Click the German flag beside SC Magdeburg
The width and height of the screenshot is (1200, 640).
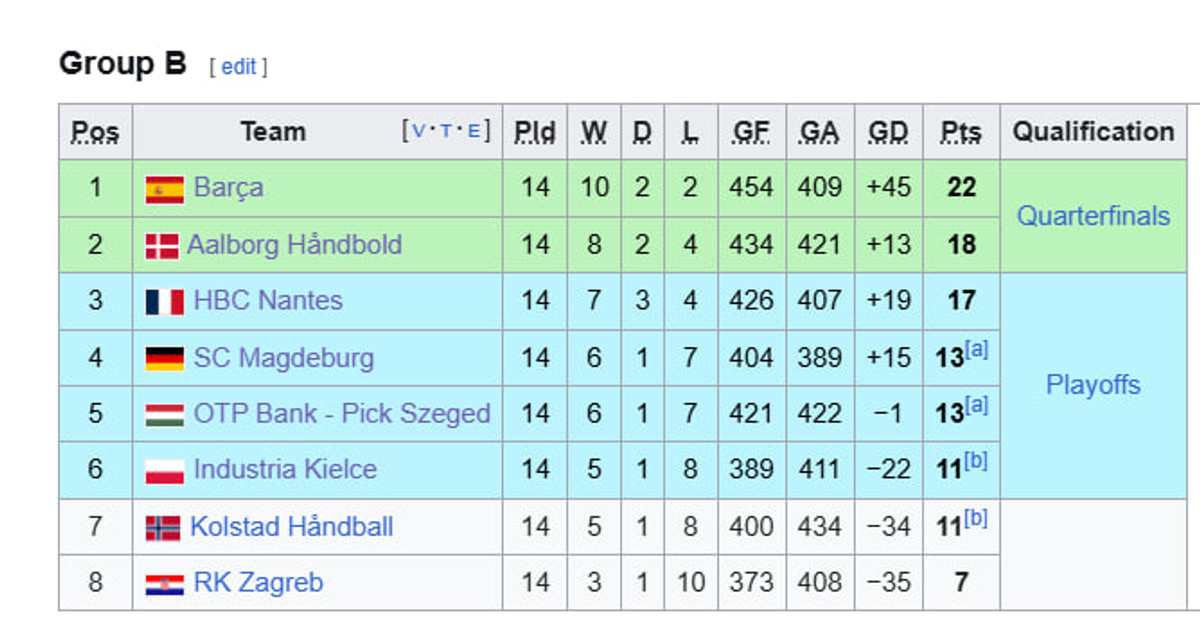pyautogui.click(x=165, y=358)
